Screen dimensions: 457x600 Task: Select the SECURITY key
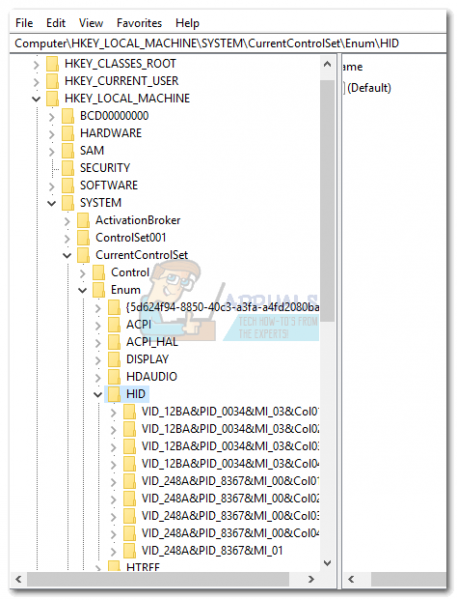click(x=105, y=168)
